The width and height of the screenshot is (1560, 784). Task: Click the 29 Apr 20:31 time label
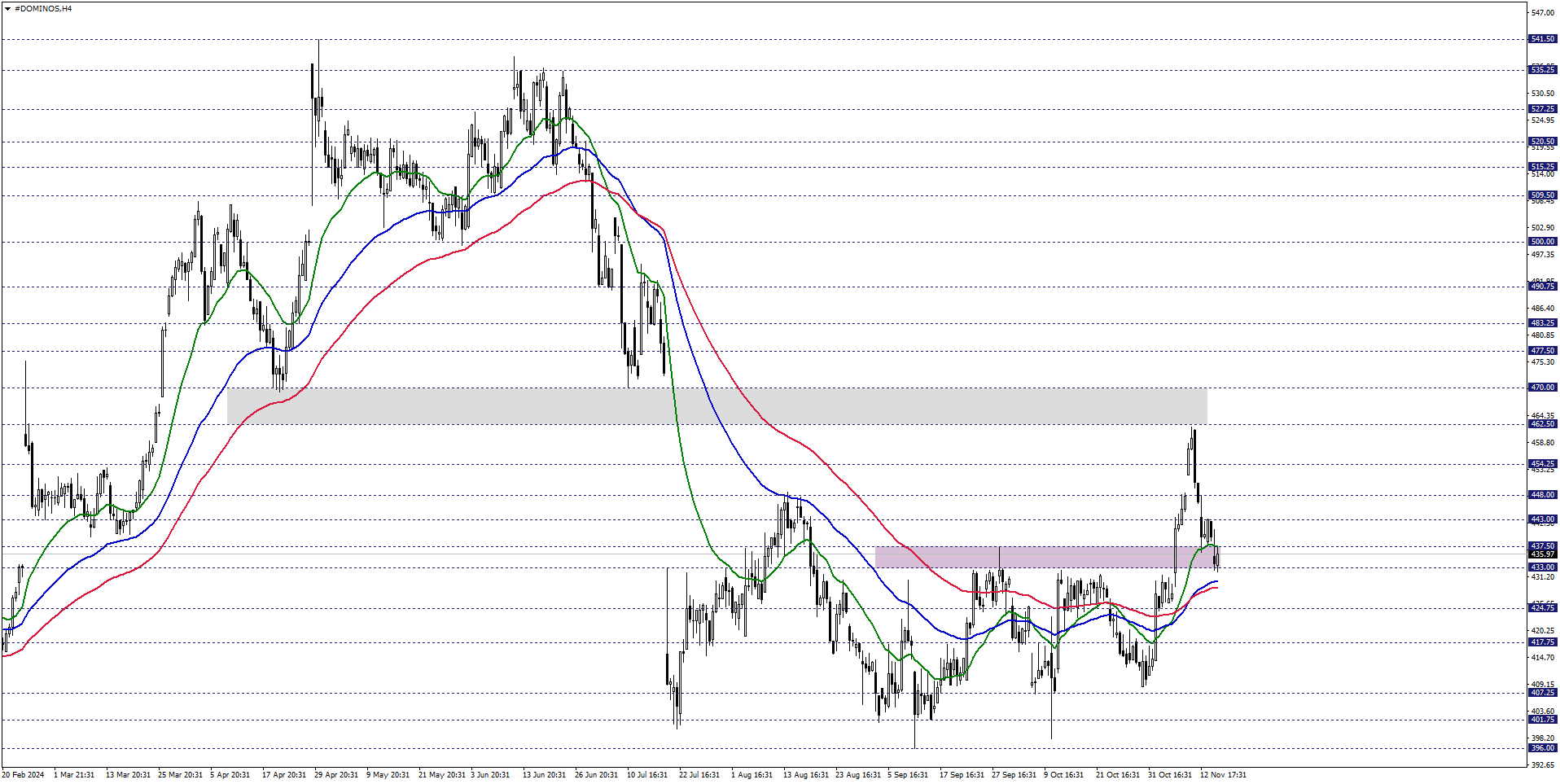(x=336, y=775)
